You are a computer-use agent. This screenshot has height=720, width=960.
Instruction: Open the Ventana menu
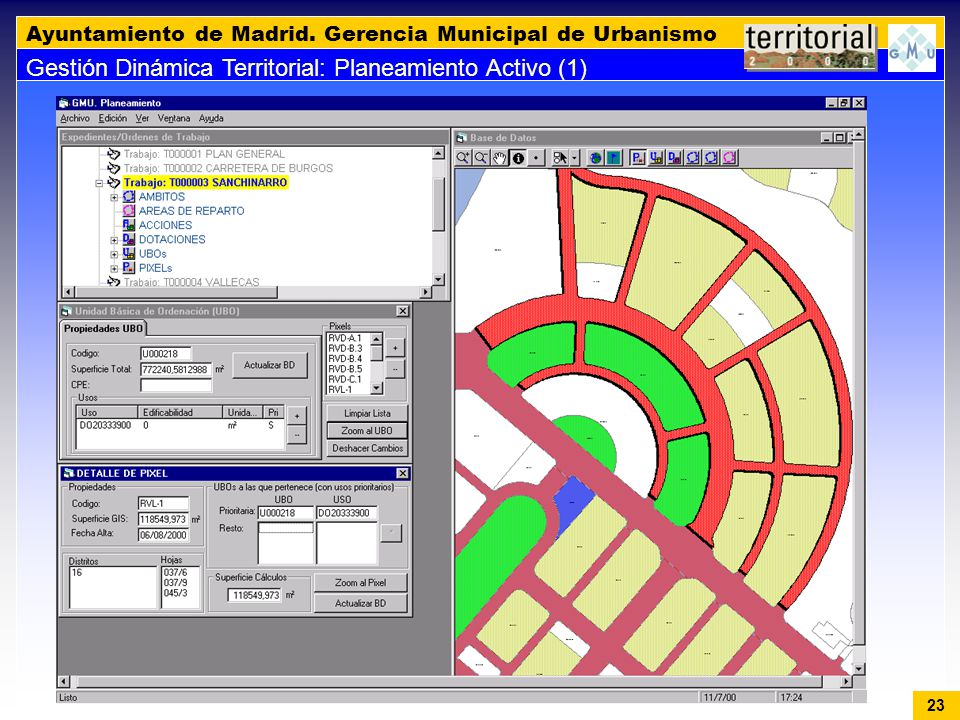coord(174,118)
